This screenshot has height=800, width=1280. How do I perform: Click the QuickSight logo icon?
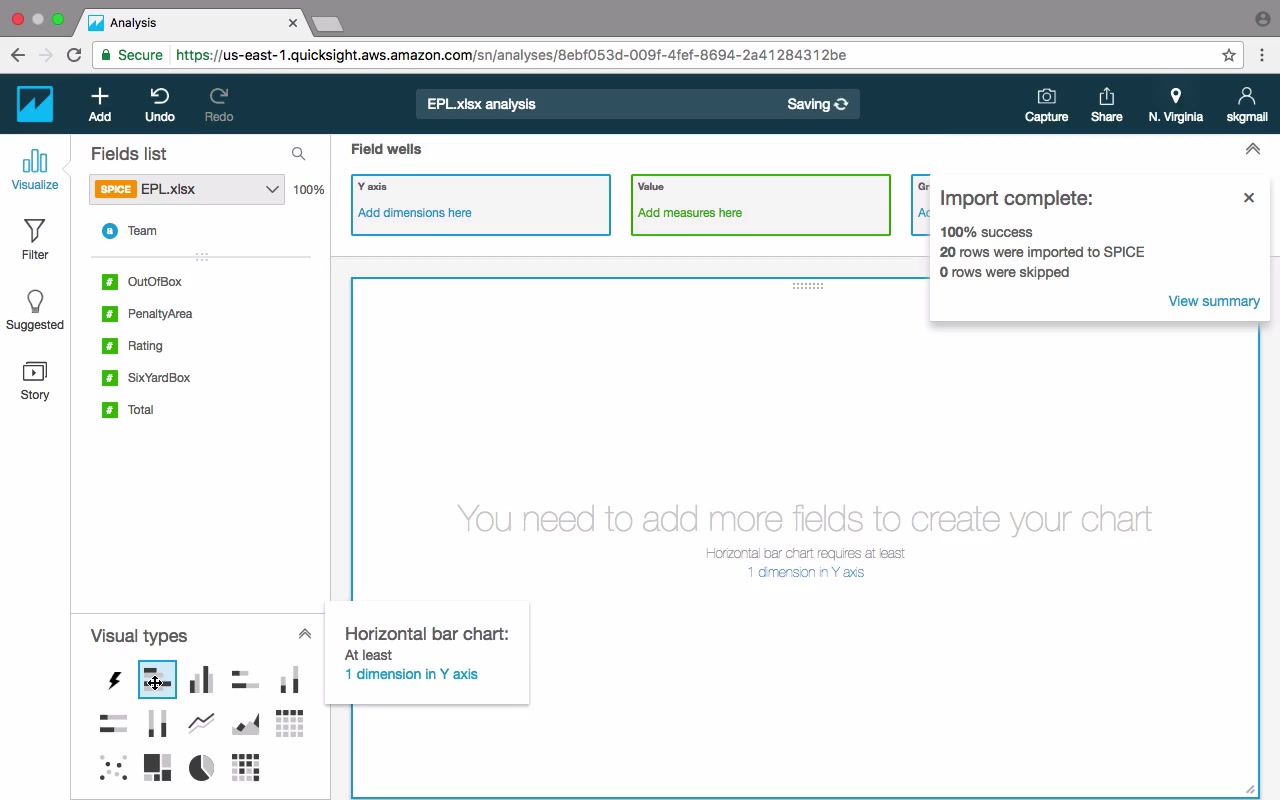click(35, 104)
